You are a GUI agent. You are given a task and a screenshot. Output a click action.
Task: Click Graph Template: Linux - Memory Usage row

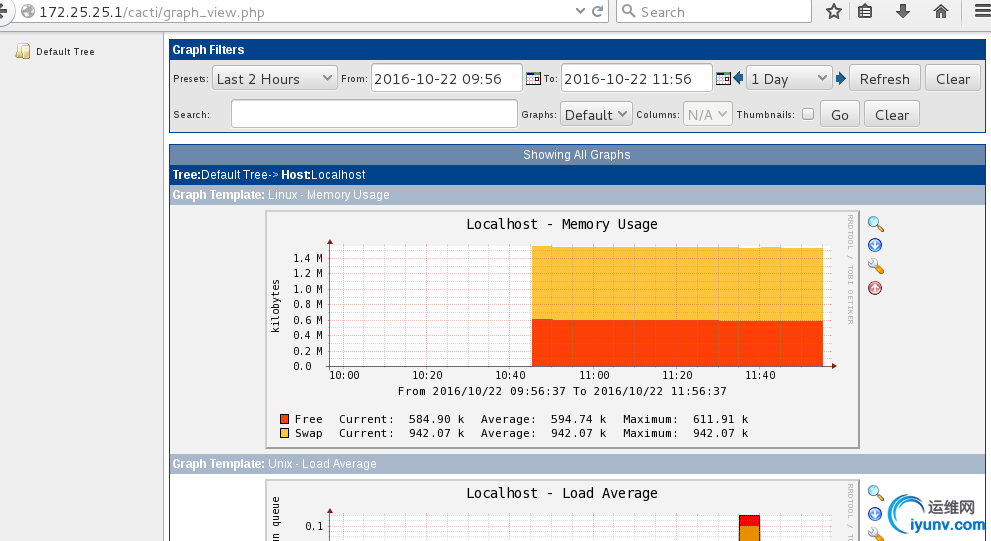pos(577,195)
